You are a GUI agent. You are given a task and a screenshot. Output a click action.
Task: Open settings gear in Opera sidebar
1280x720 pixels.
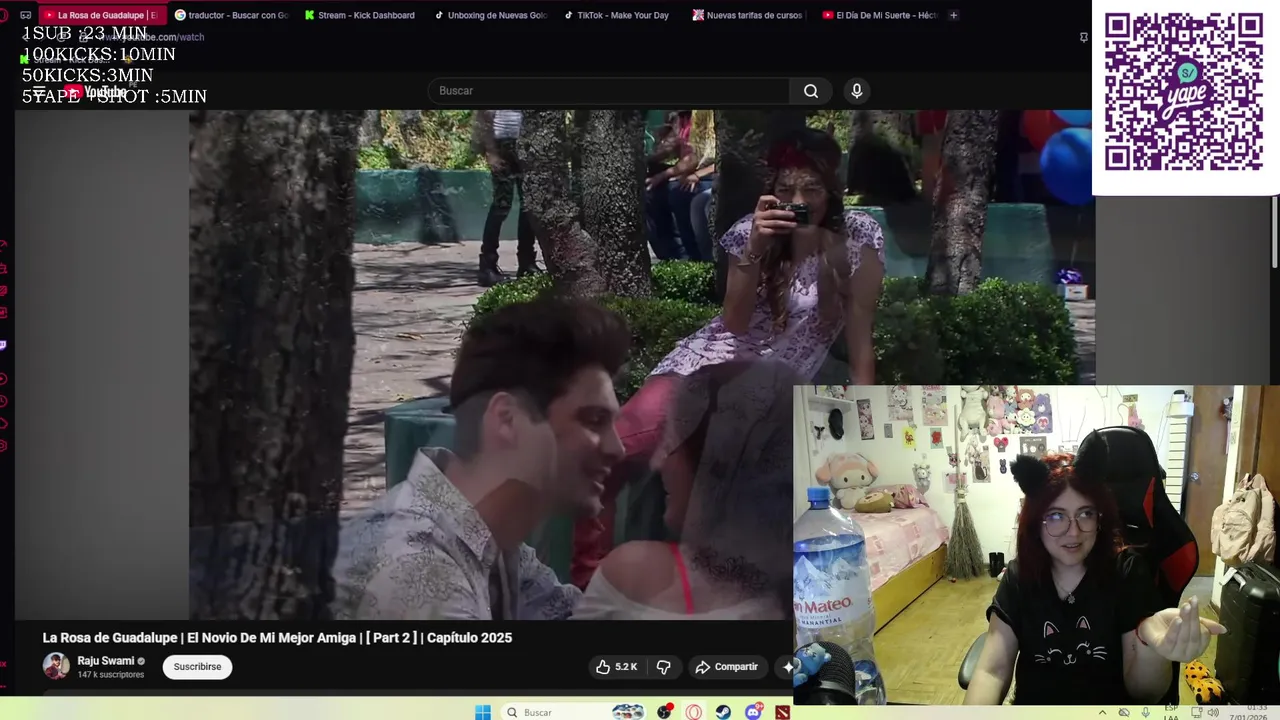click(x=4, y=445)
